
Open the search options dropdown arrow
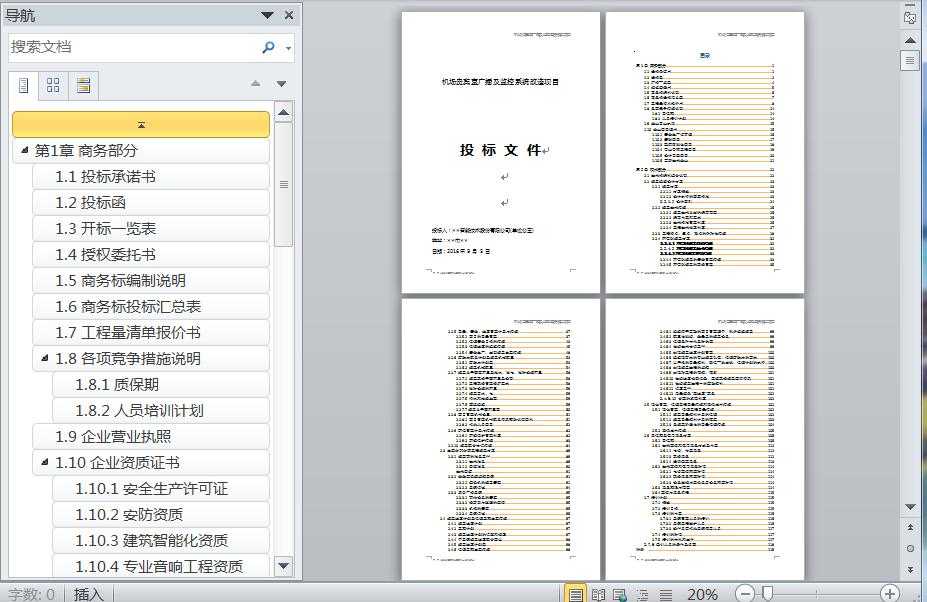(288, 48)
